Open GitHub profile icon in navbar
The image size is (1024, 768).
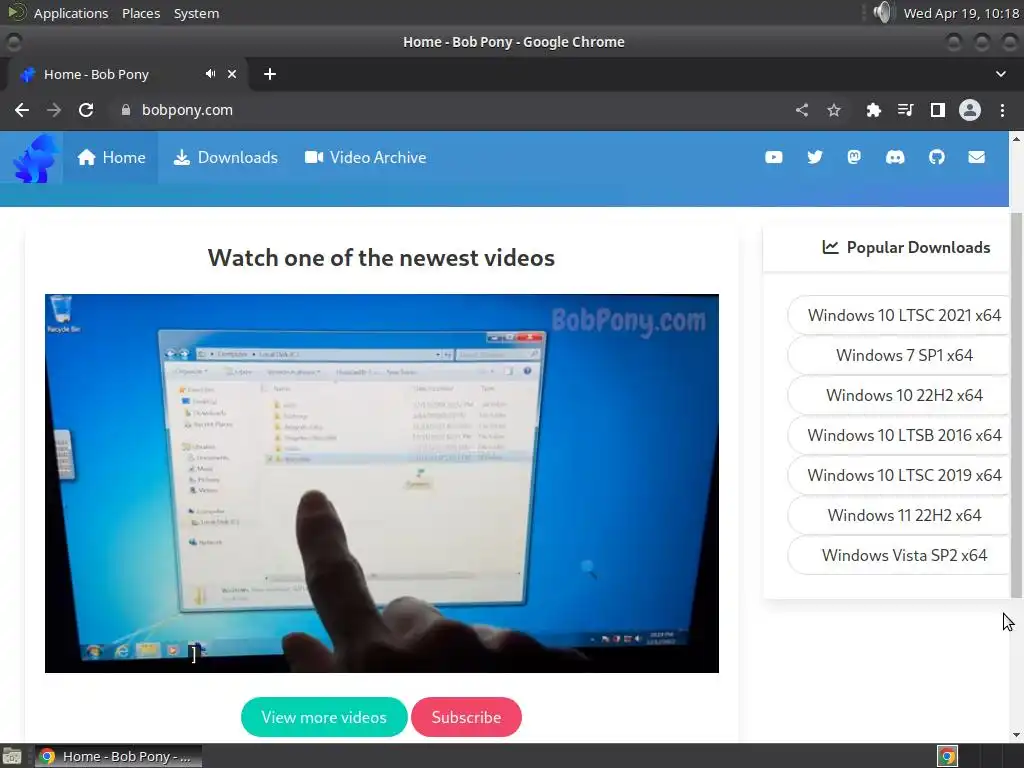click(x=936, y=157)
